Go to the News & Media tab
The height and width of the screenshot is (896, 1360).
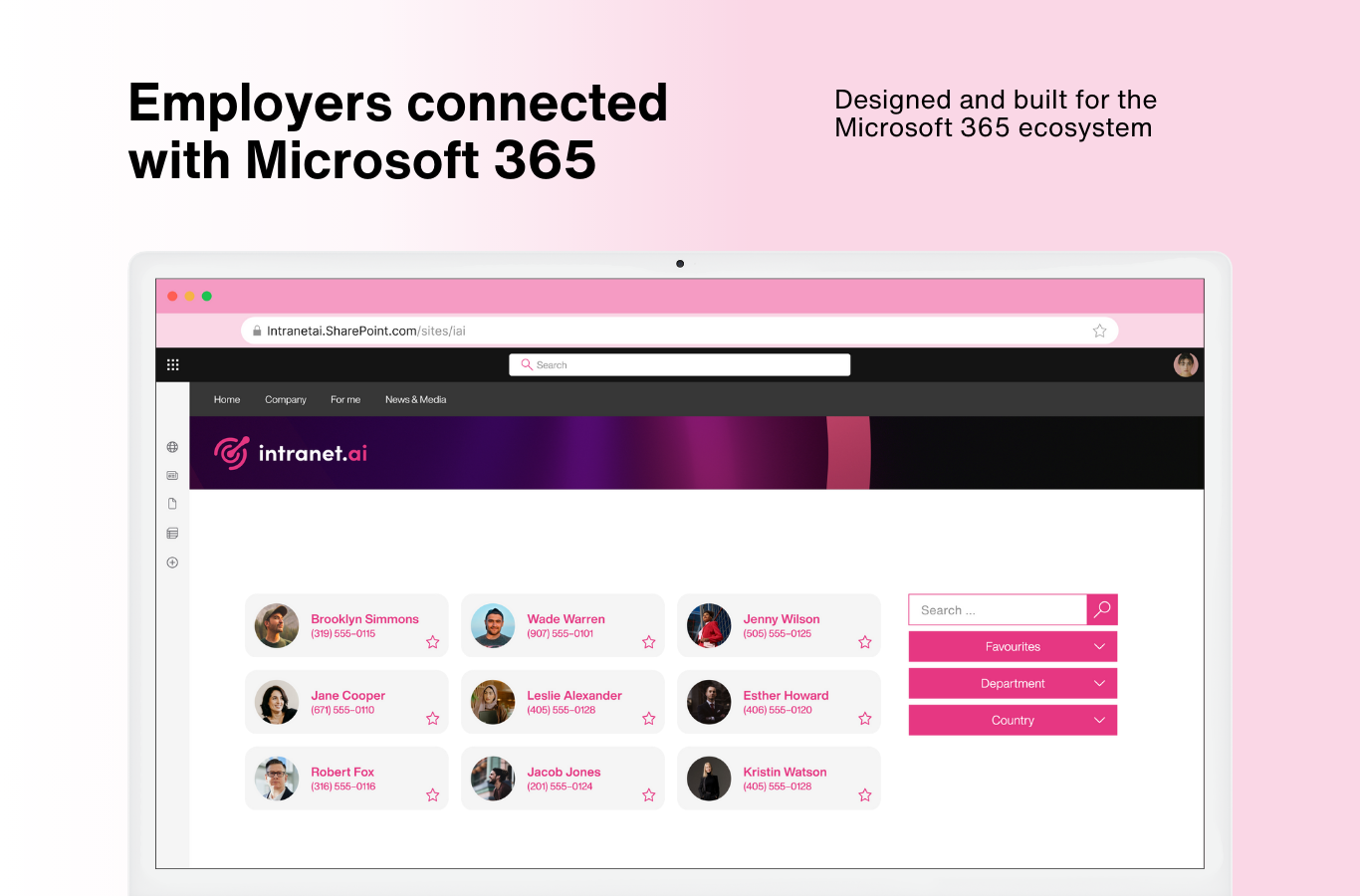[415, 399]
